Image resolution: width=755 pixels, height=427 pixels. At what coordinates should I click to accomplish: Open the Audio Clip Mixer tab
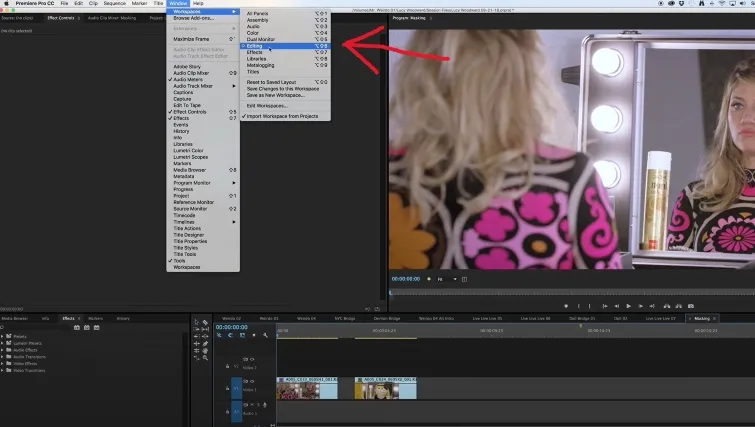tap(112, 18)
